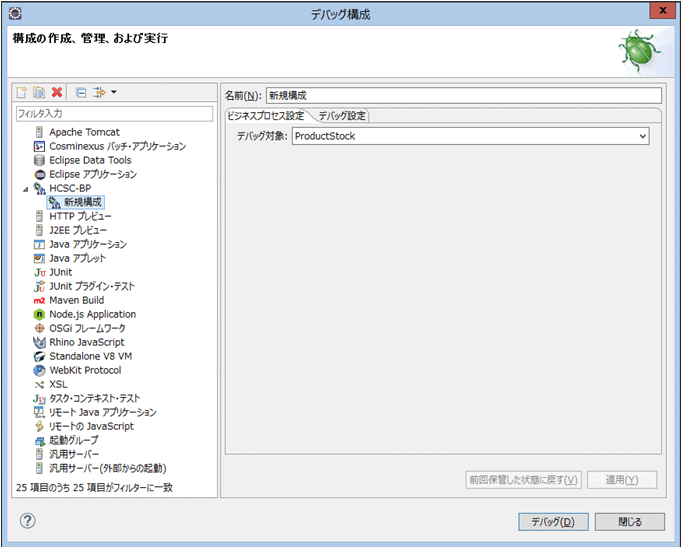Click the Rhino JavaScript icon
The image size is (682, 548).
point(40,342)
